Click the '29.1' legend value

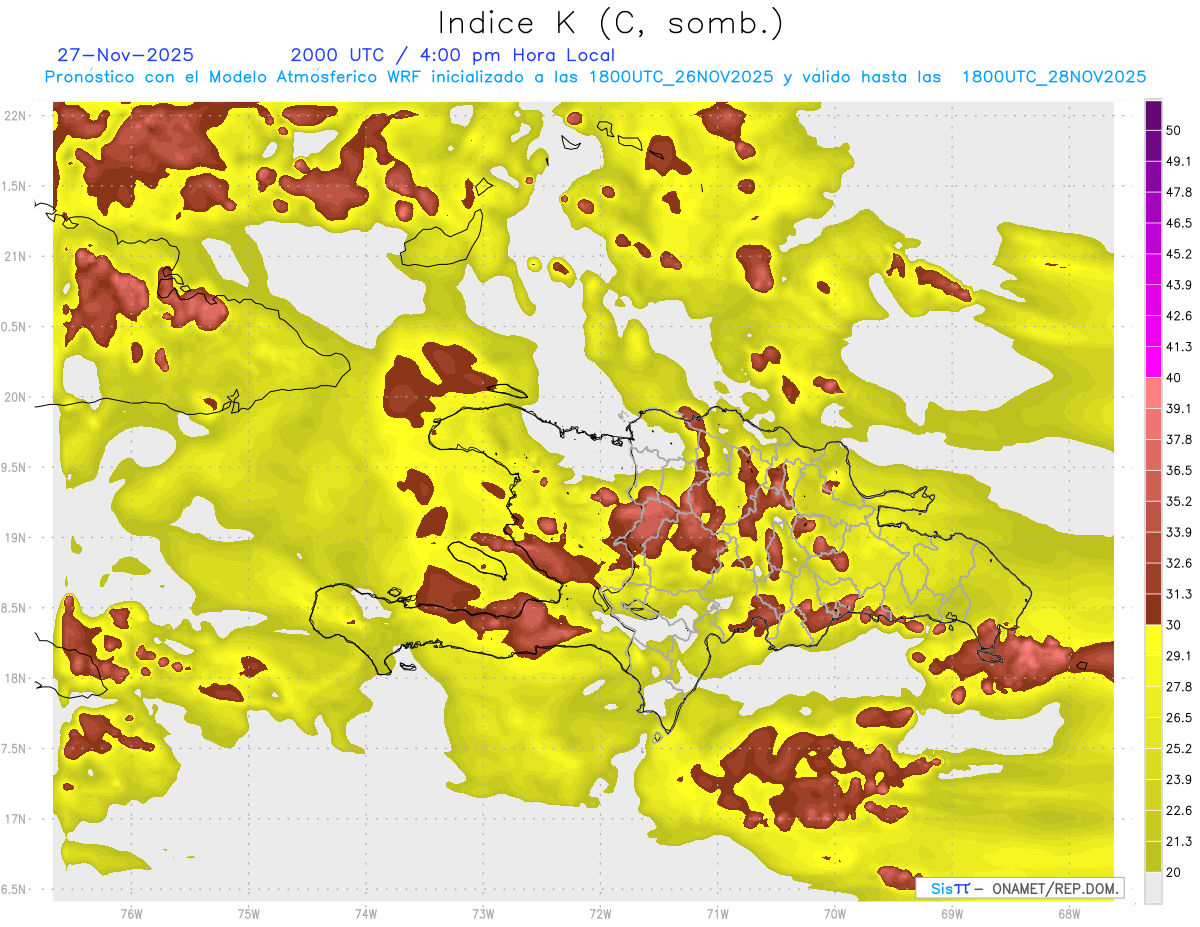(1179, 656)
